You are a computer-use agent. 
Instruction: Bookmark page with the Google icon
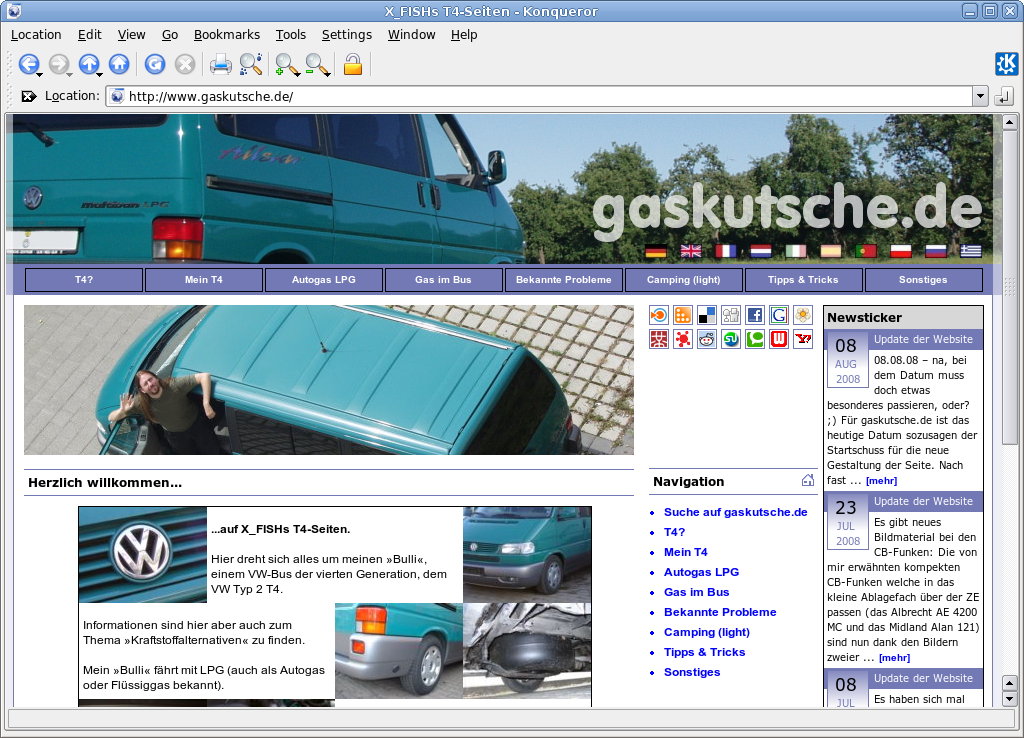[778, 315]
